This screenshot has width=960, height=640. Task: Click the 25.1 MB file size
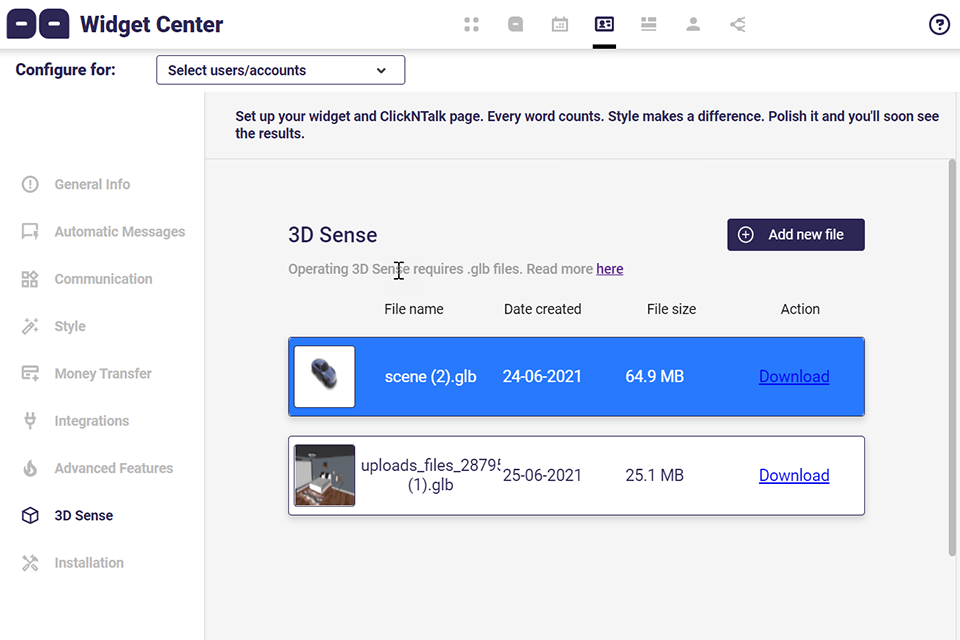coord(654,475)
